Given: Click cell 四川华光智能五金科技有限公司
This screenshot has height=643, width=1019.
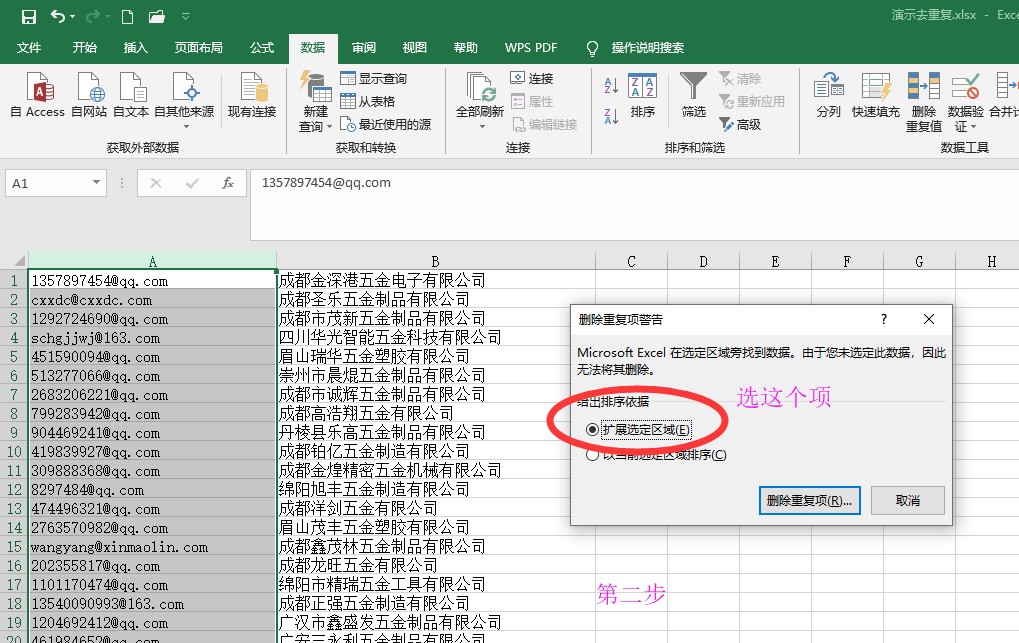Looking at the screenshot, I should pos(436,338).
